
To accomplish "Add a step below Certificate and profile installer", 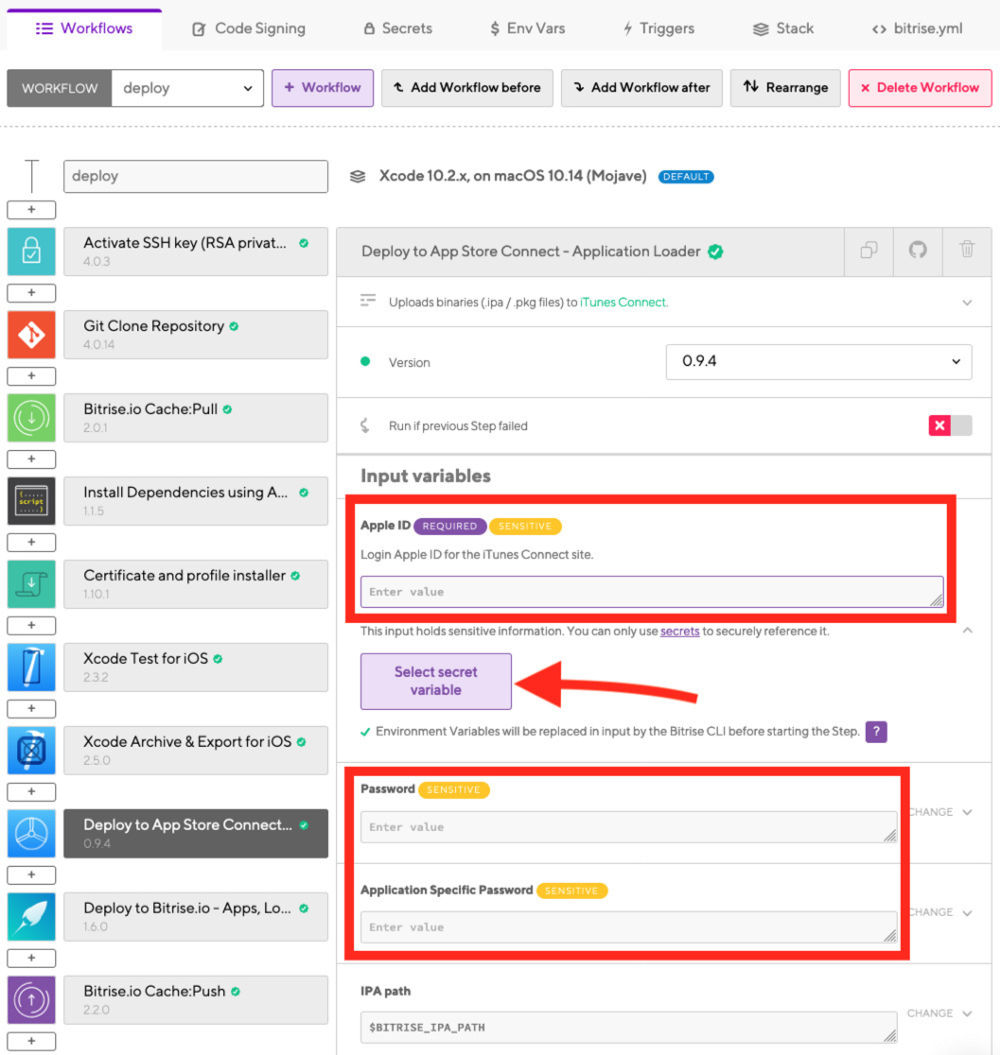I will [x=31, y=626].
